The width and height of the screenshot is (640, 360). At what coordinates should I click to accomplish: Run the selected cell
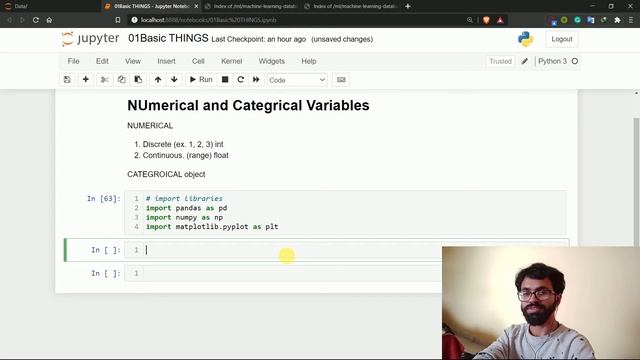click(x=201, y=80)
